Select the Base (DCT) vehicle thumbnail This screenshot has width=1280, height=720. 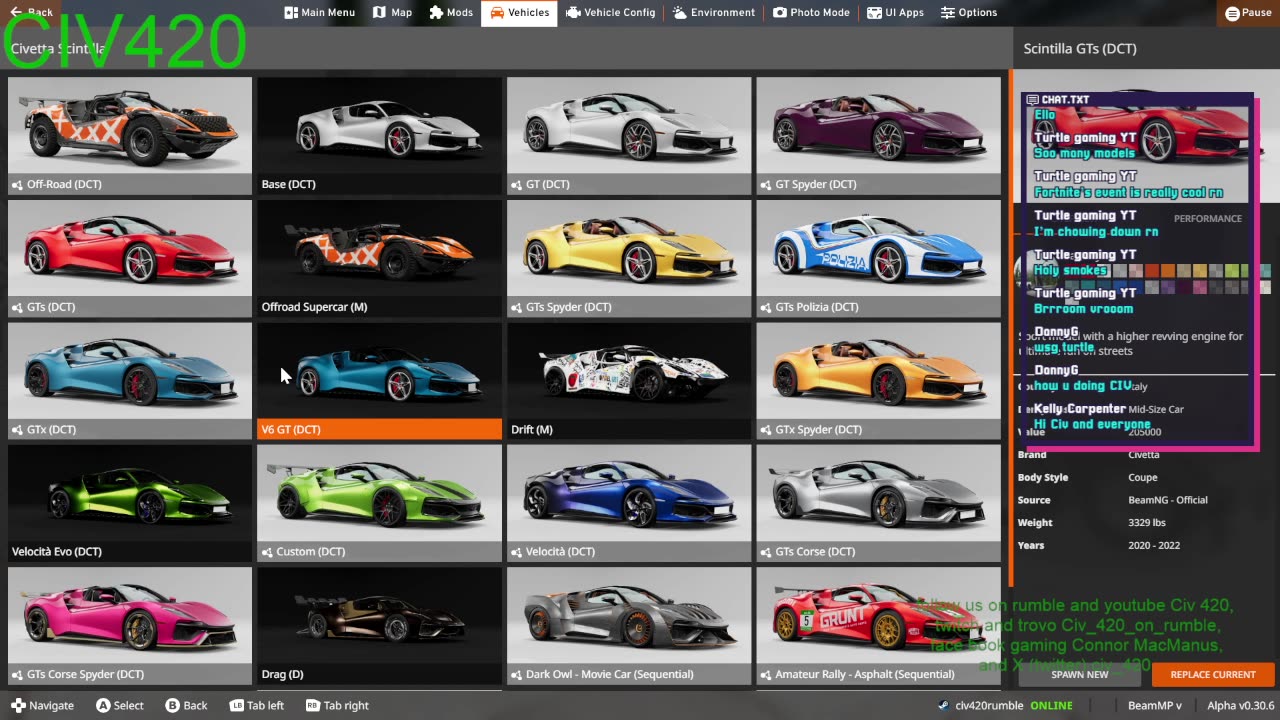coord(379,135)
